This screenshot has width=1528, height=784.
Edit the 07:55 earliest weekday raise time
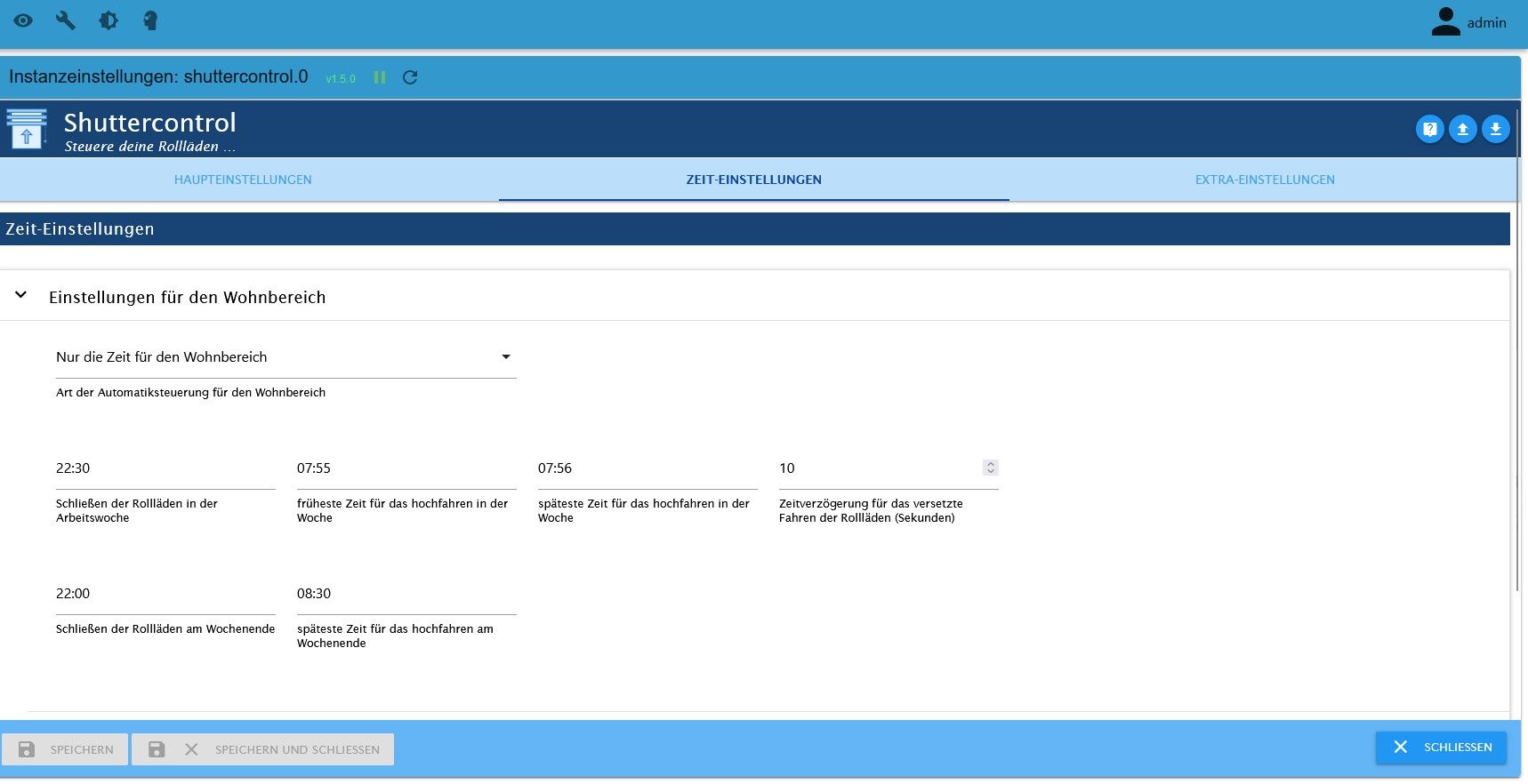tap(406, 468)
